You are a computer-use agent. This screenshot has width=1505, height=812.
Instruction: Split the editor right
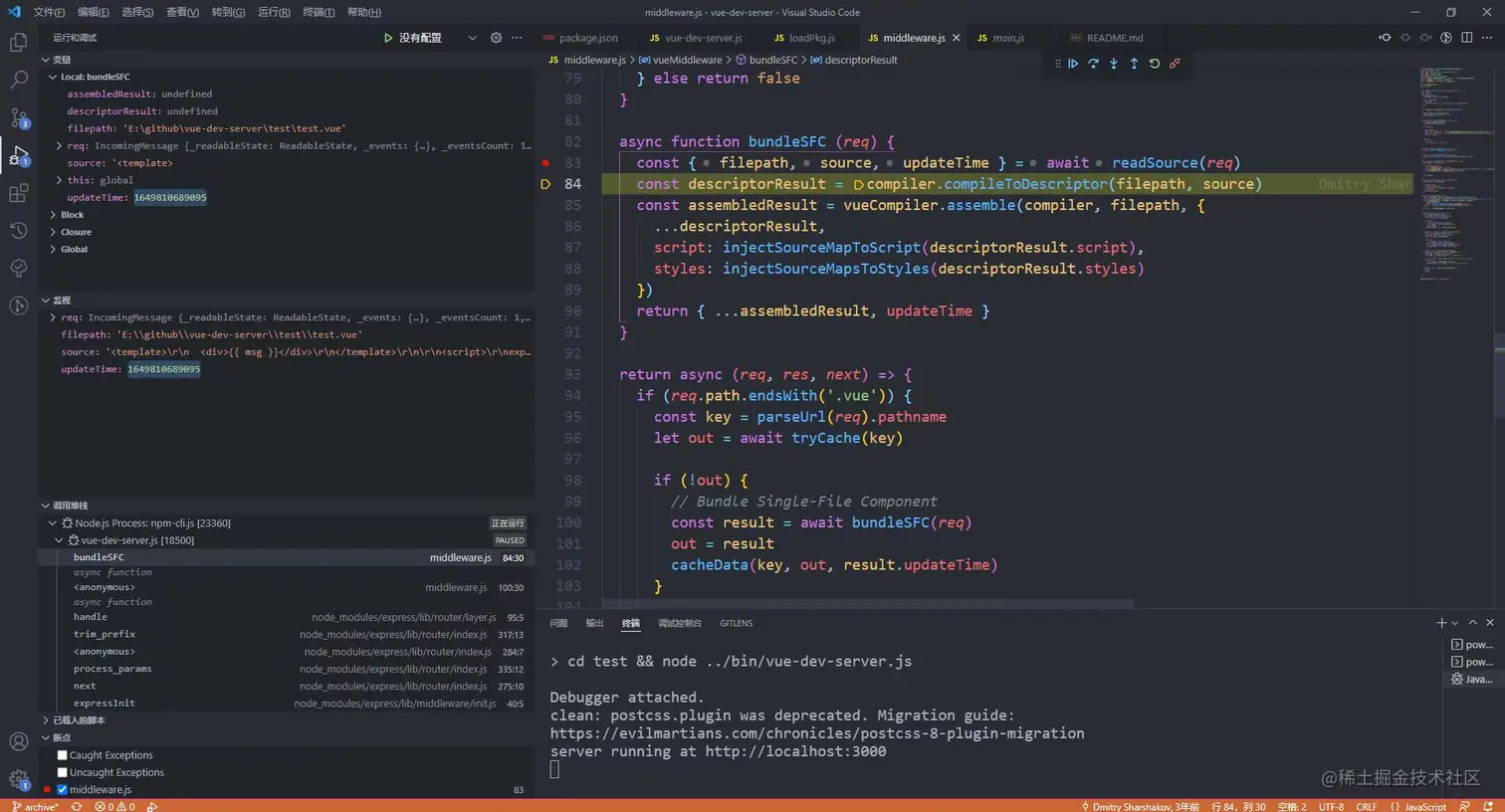[x=1466, y=38]
